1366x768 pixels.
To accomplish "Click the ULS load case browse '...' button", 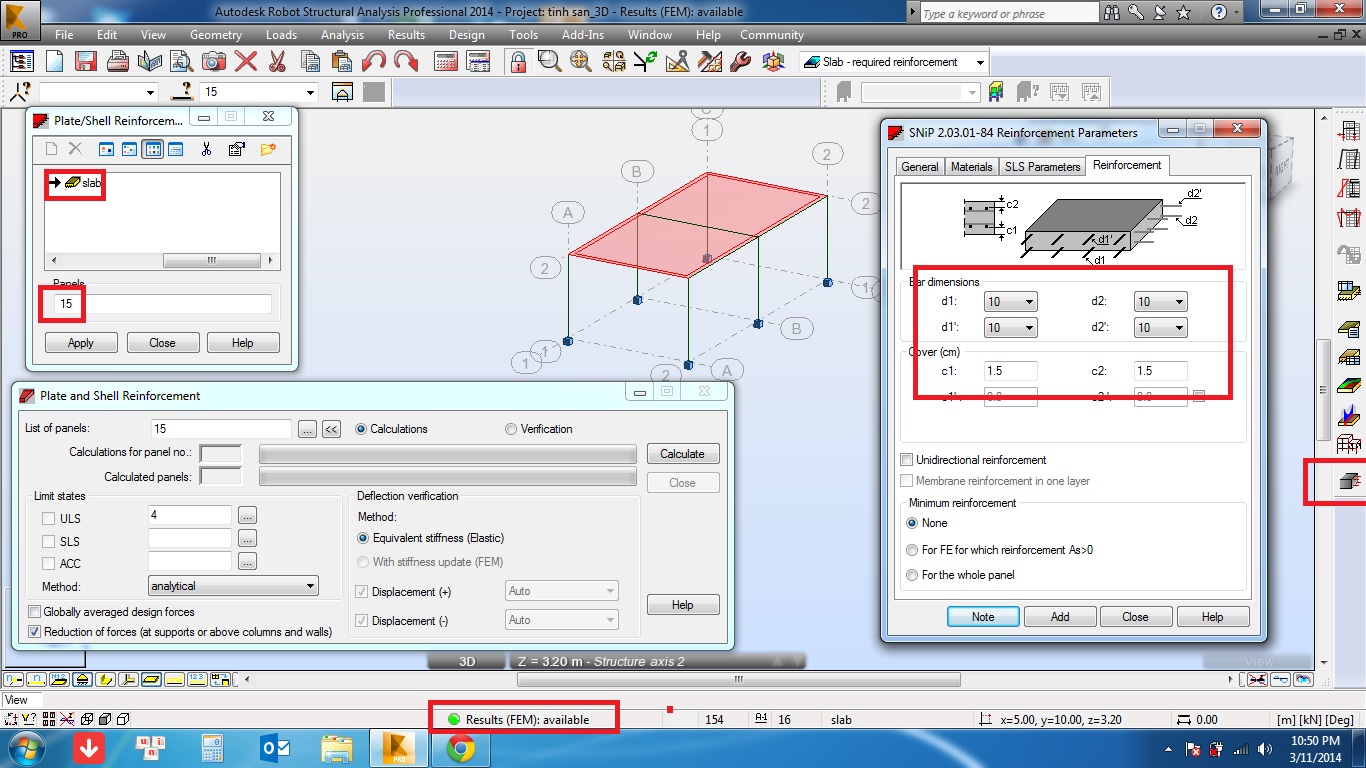I will 247,516.
